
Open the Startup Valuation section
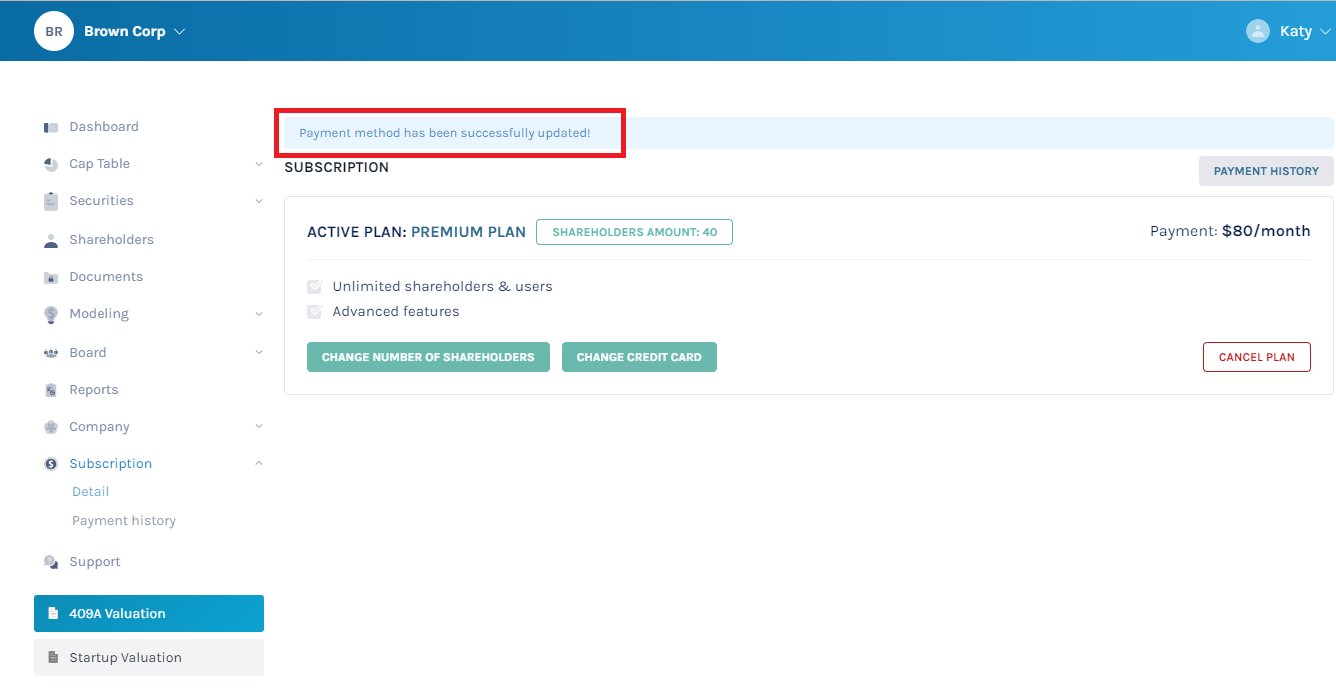coord(148,657)
